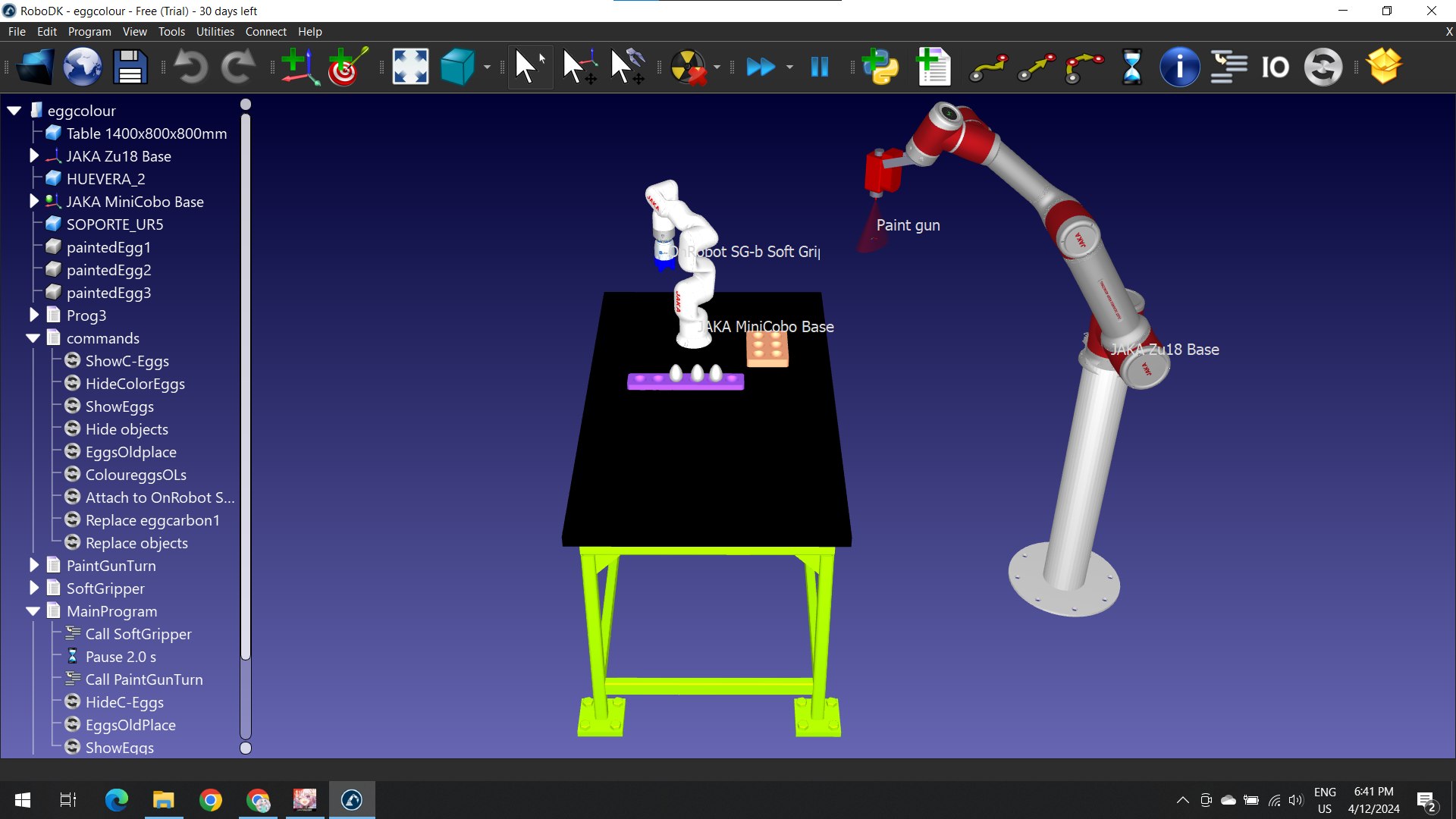Close the embedded station panel X

(1449, 32)
